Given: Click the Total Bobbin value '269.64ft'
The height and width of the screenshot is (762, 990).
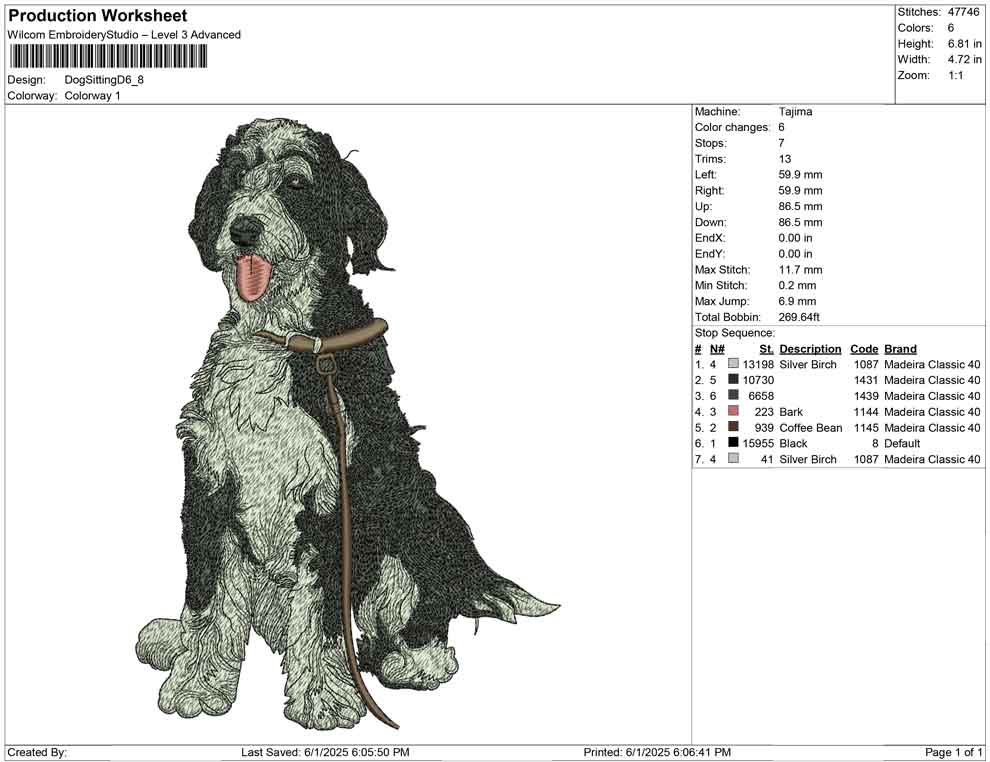Looking at the screenshot, I should (799, 317).
